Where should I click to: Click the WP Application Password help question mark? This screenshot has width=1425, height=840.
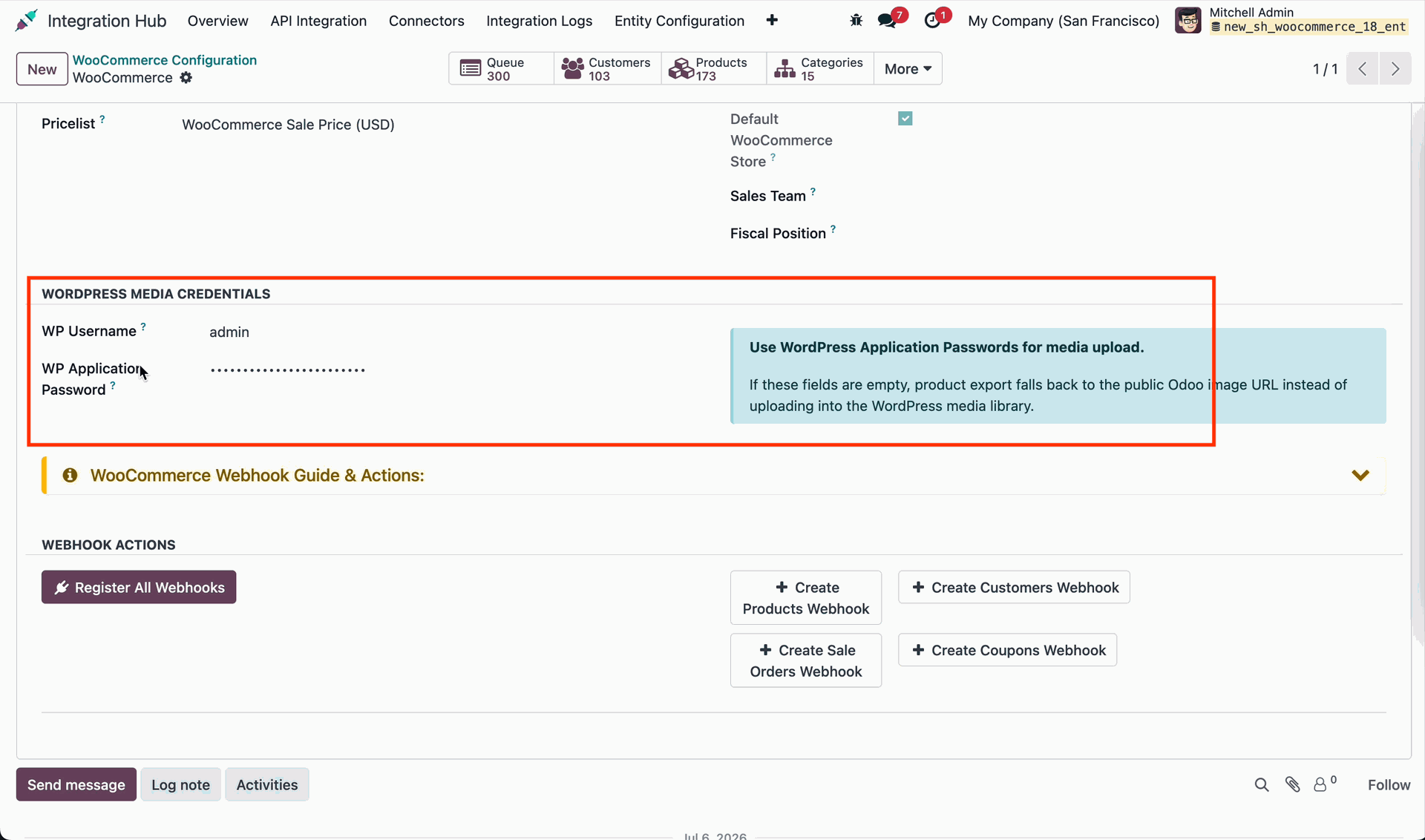(x=113, y=385)
